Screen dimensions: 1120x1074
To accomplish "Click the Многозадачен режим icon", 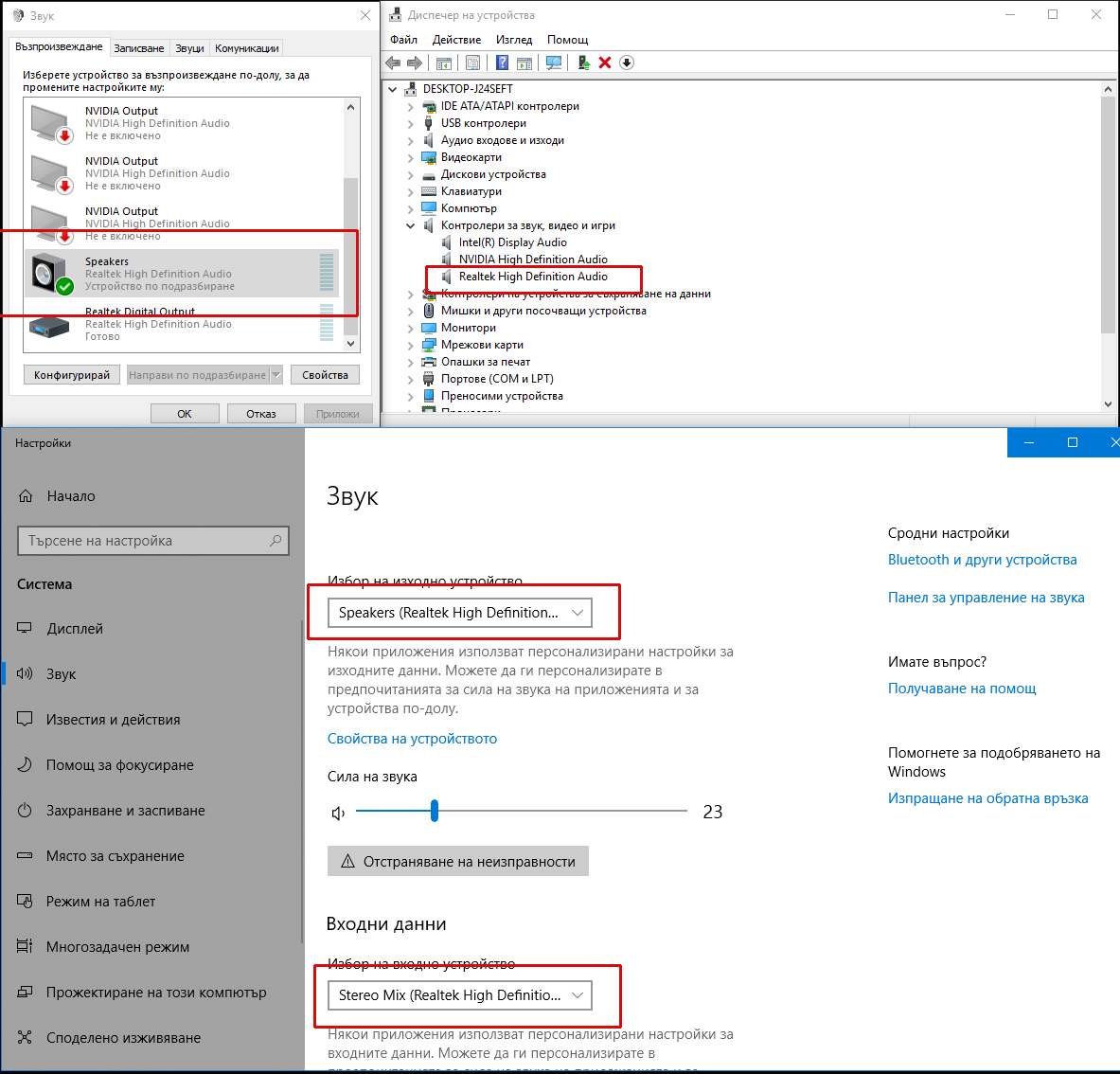I will [25, 946].
